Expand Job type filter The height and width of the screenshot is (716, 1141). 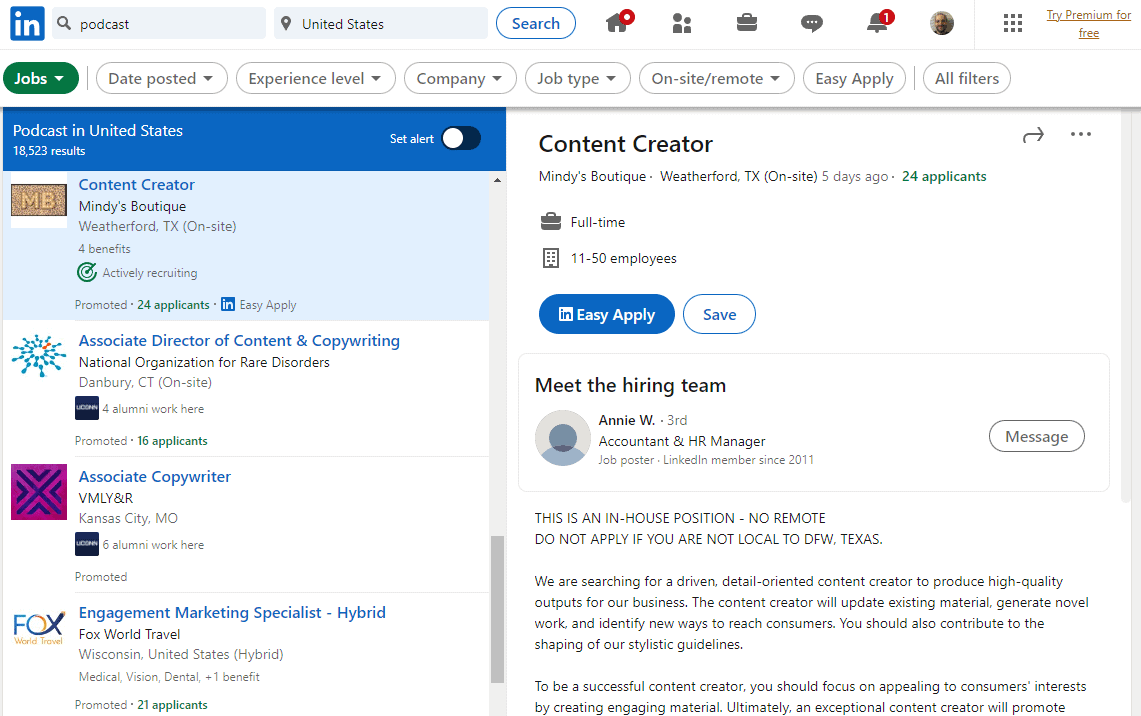577,78
